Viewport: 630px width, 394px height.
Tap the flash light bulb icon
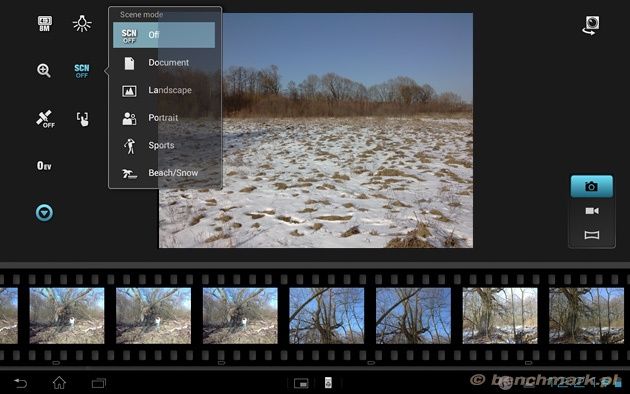(x=82, y=23)
